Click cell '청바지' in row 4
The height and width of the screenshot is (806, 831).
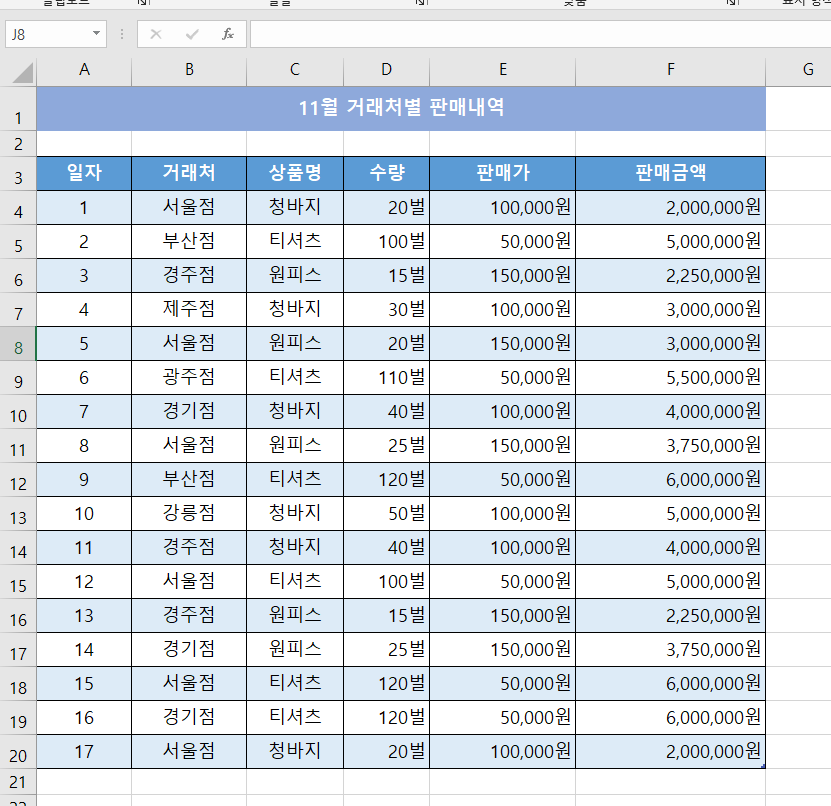point(295,207)
